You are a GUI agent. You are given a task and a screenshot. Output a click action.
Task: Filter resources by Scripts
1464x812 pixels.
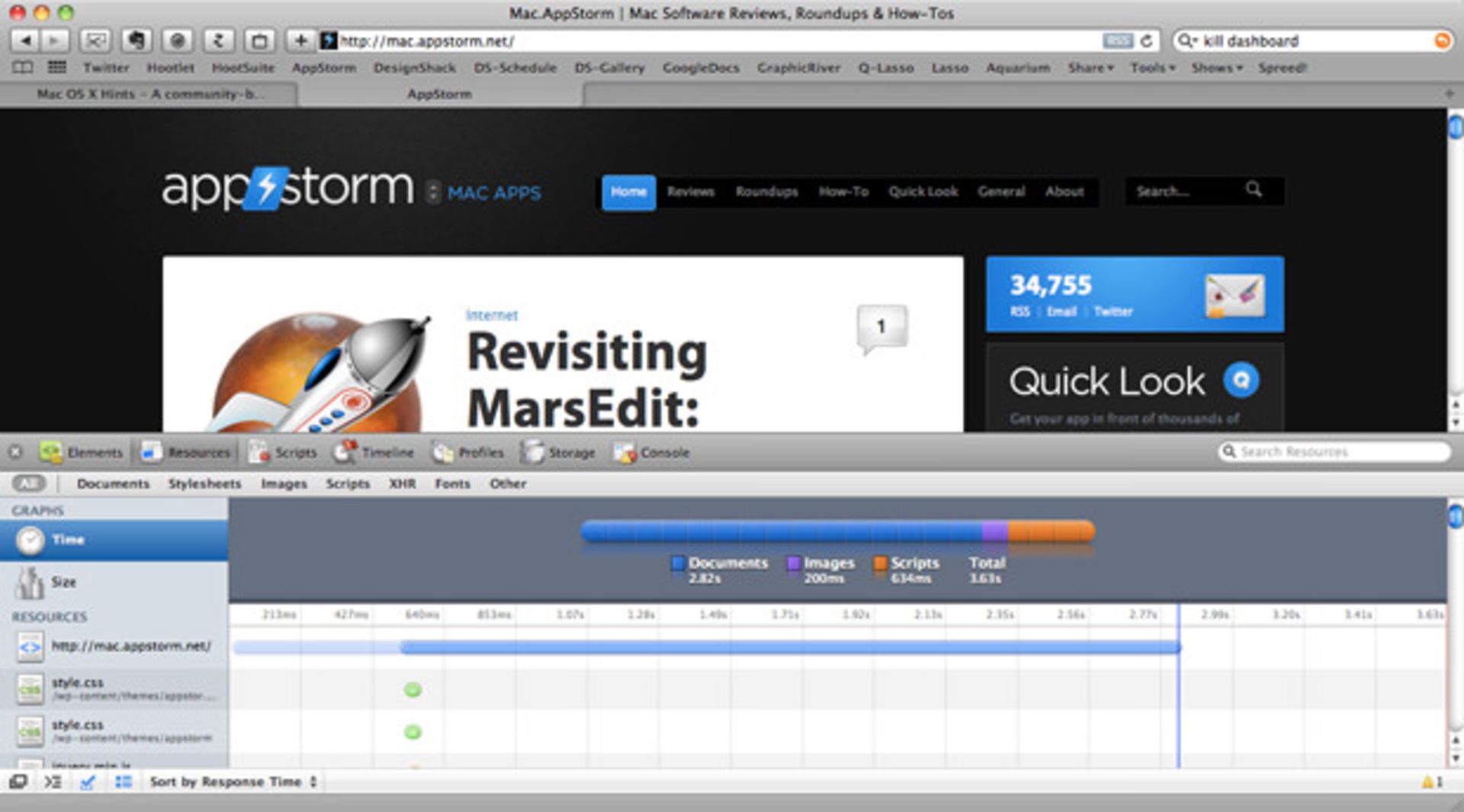348,483
